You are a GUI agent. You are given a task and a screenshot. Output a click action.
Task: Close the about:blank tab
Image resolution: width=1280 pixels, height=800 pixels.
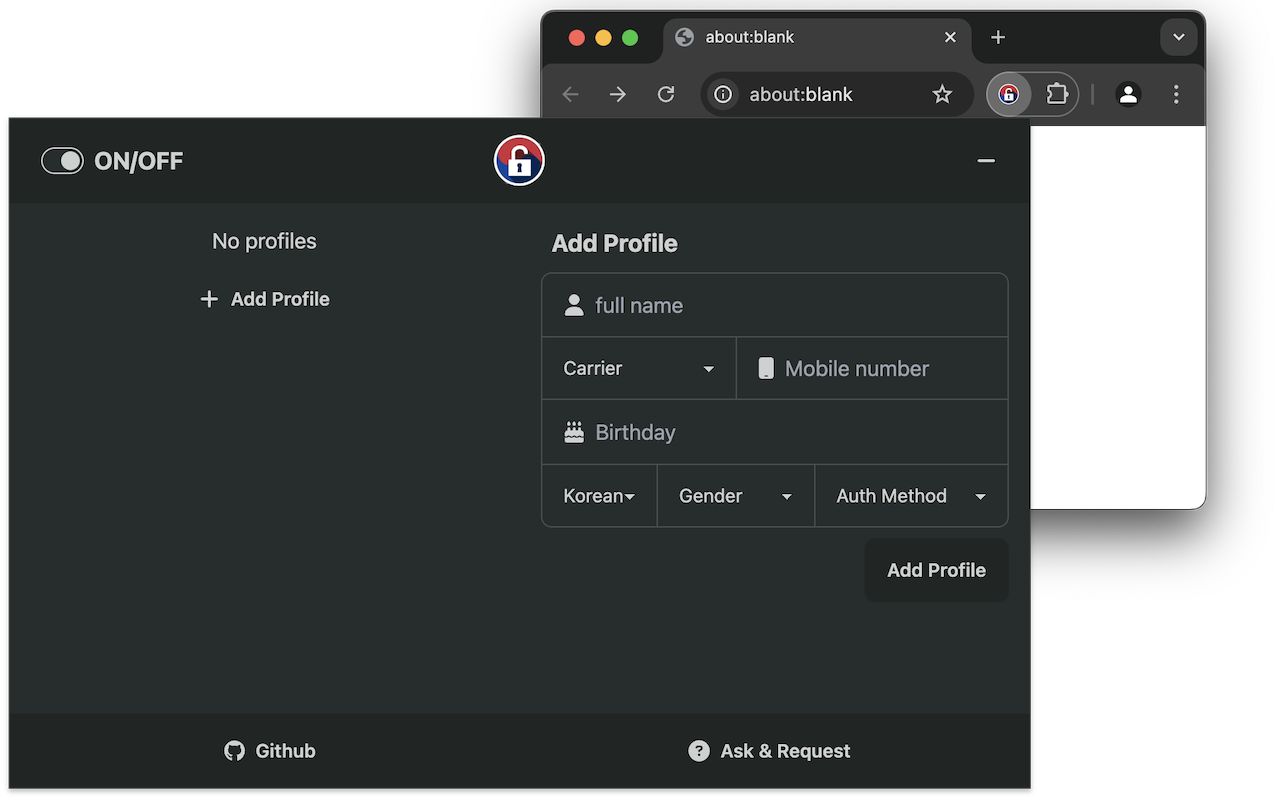(950, 37)
